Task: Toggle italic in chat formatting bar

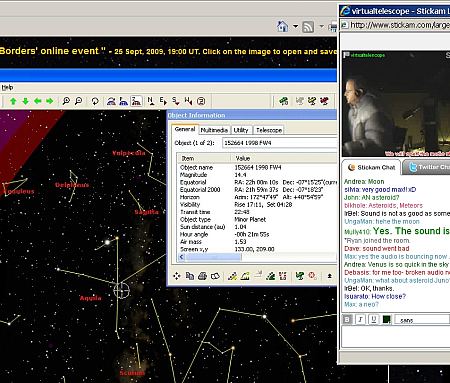Action: [x=360, y=320]
